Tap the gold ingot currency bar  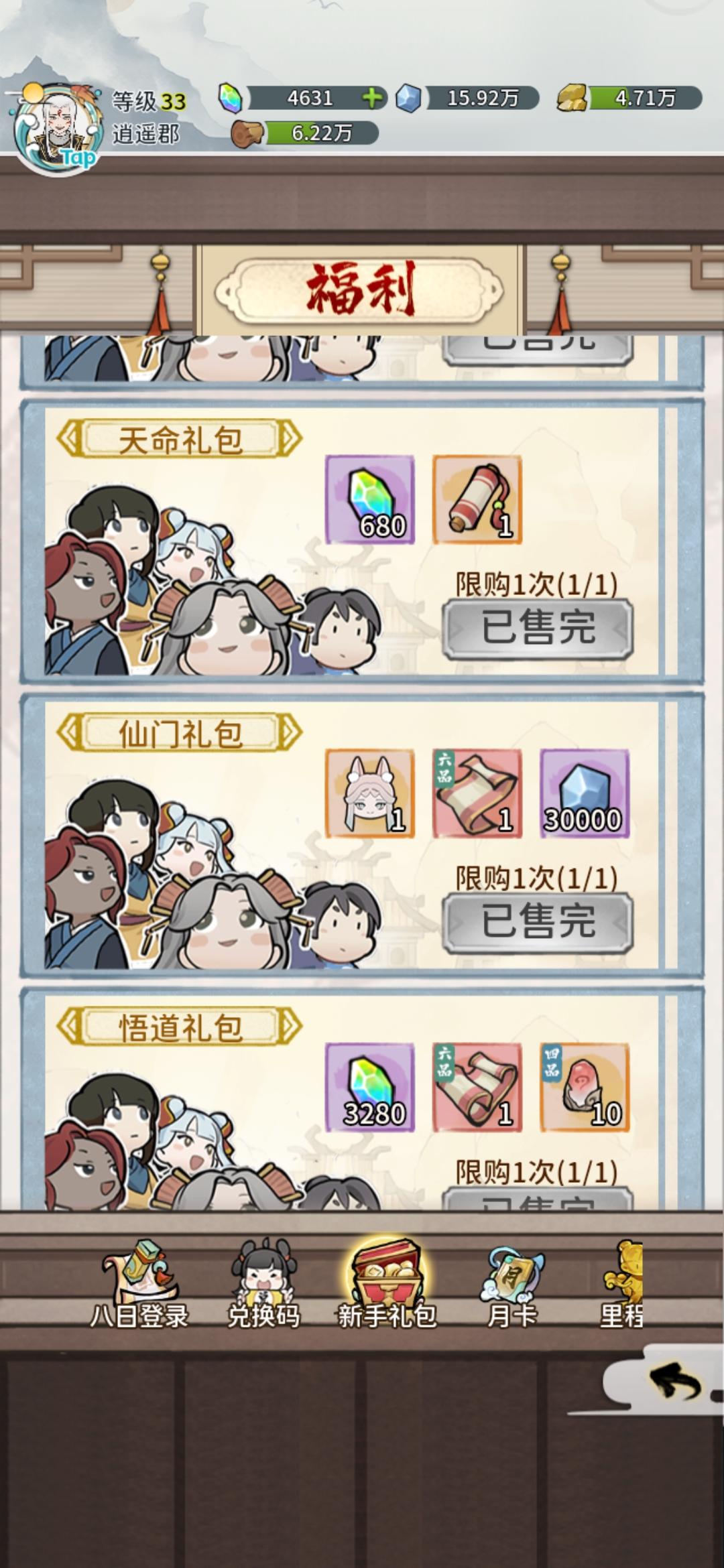pyautogui.click(x=630, y=99)
